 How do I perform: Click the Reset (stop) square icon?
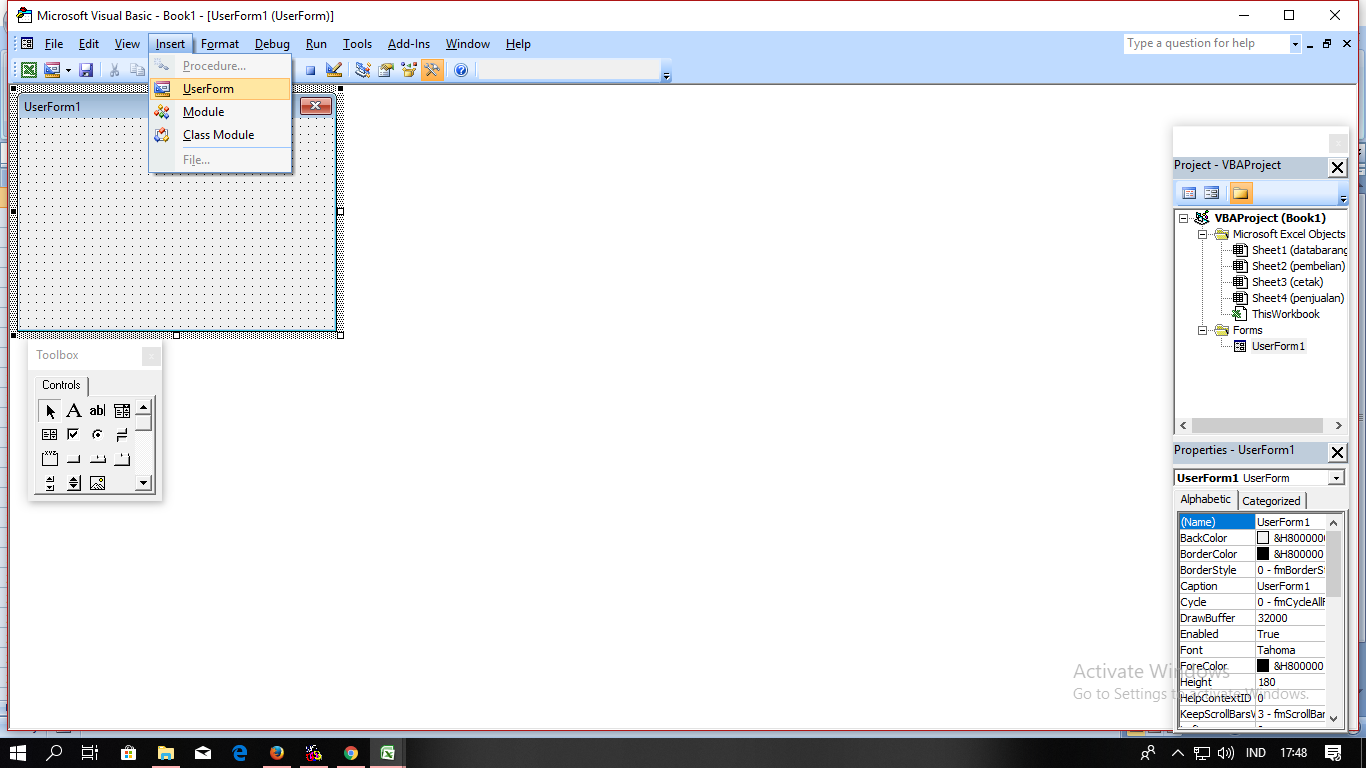coord(310,70)
